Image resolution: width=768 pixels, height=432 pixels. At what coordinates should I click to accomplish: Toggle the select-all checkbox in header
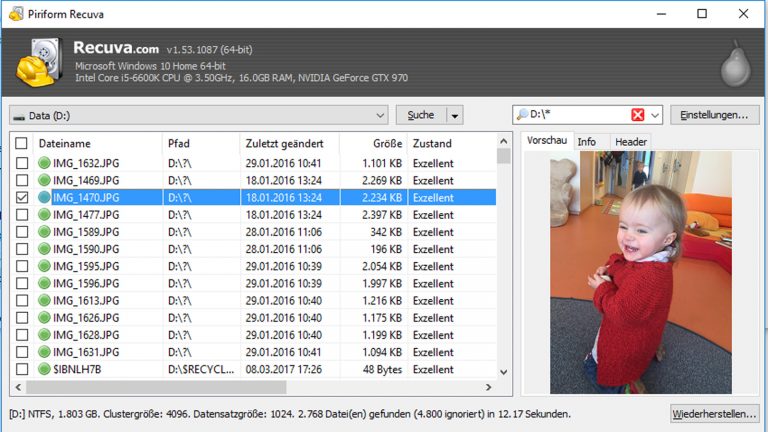pyautogui.click(x=22, y=143)
